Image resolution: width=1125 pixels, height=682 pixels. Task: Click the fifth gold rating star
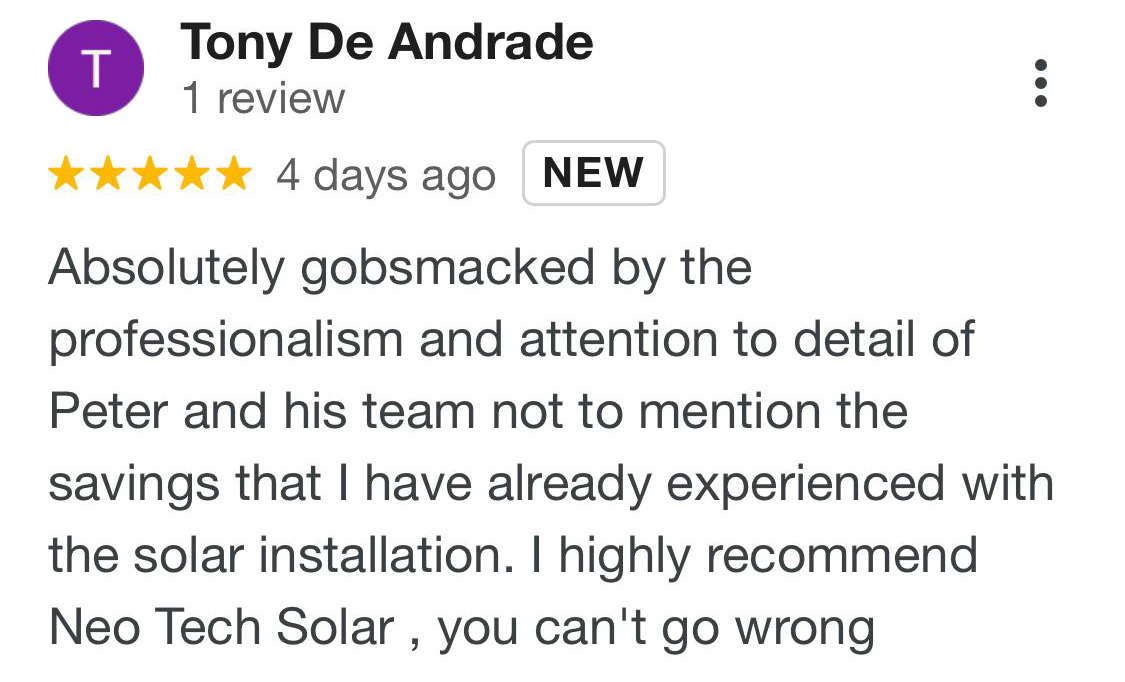pos(235,174)
